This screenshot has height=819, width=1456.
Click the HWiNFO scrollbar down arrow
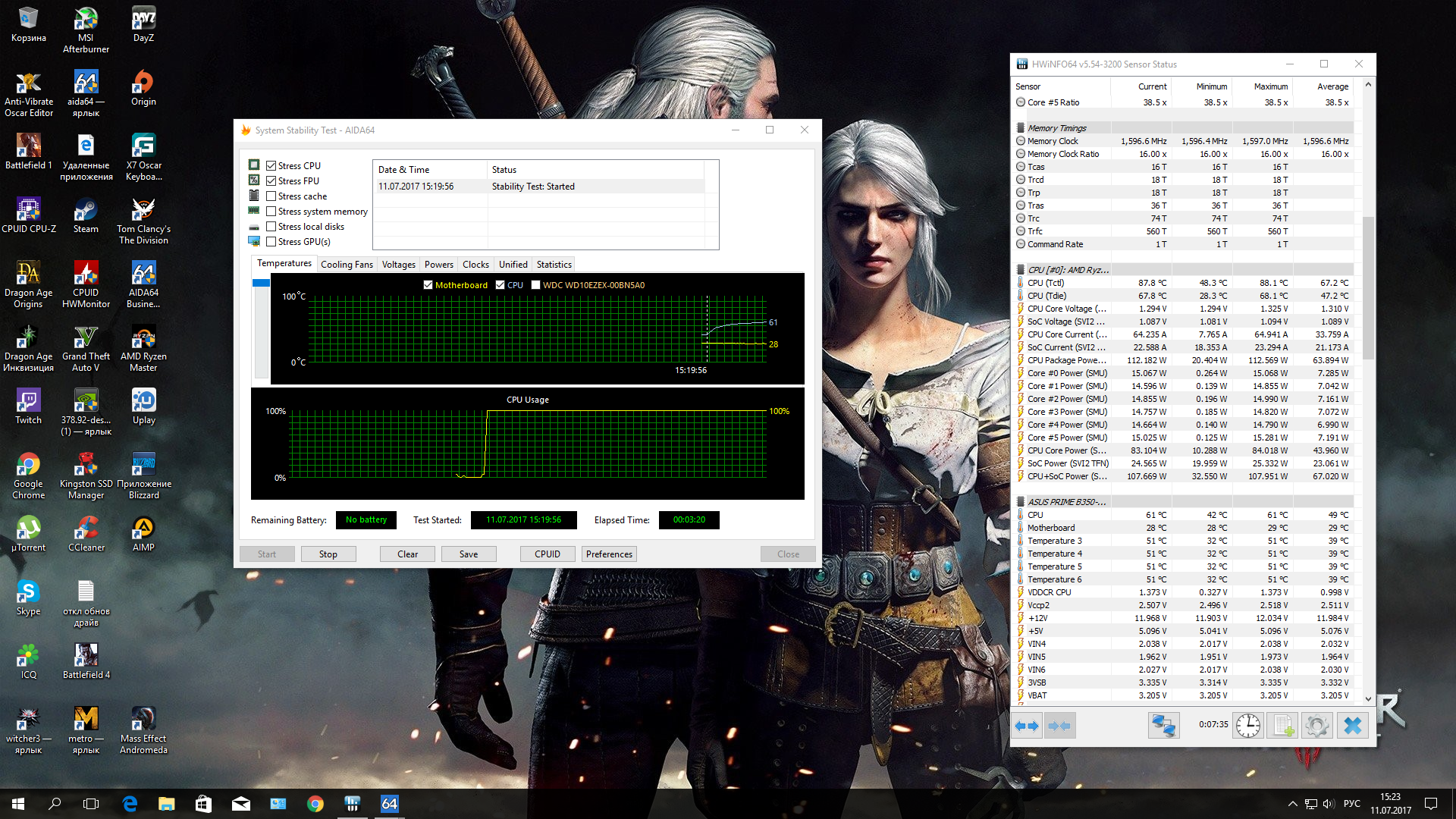coord(1368,698)
